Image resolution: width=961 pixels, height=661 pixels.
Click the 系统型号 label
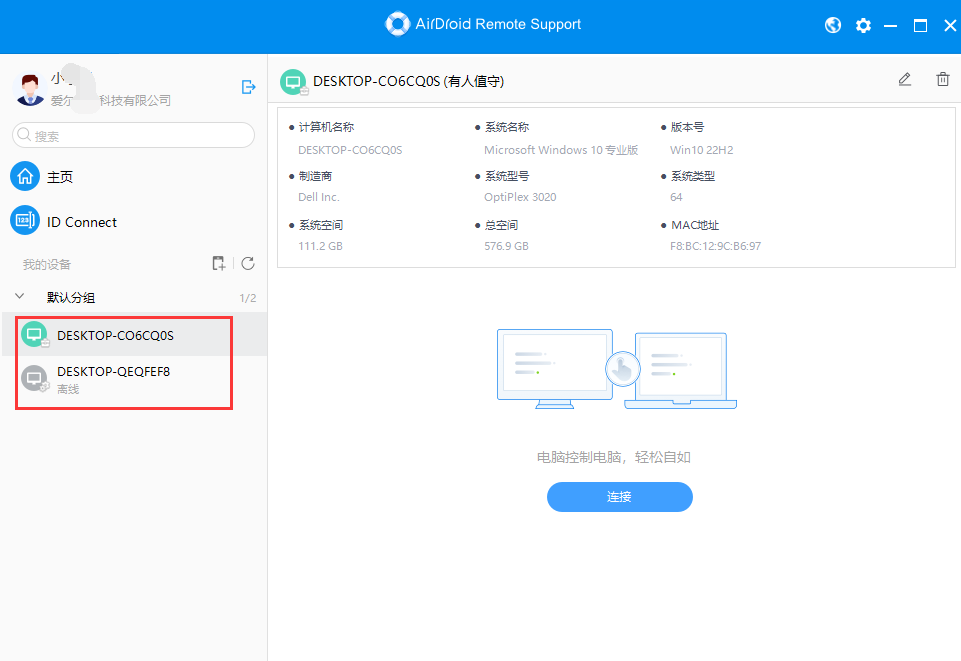pos(507,176)
